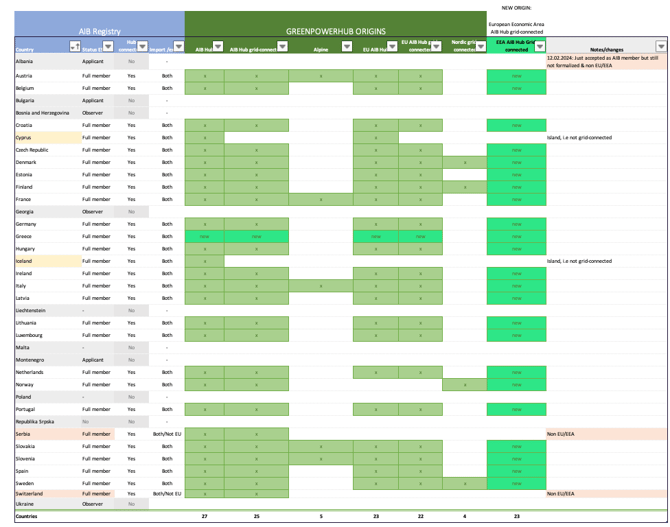Select Georgia's Observer status cell
Image resolution: width=670 pixels, height=527 pixels.
tap(97, 212)
